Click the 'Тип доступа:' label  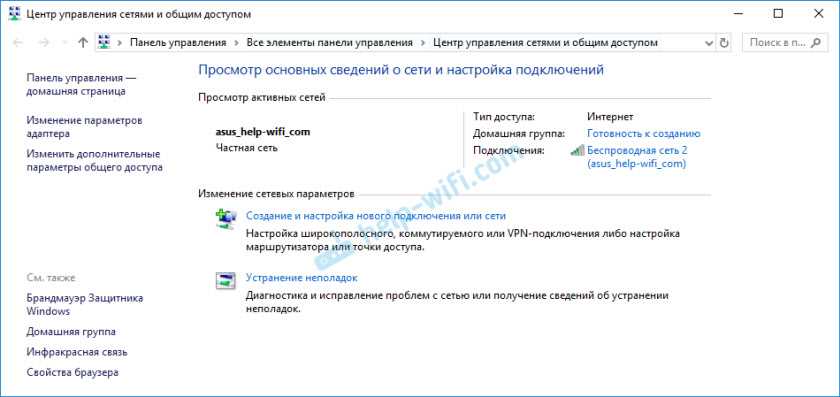pos(504,116)
